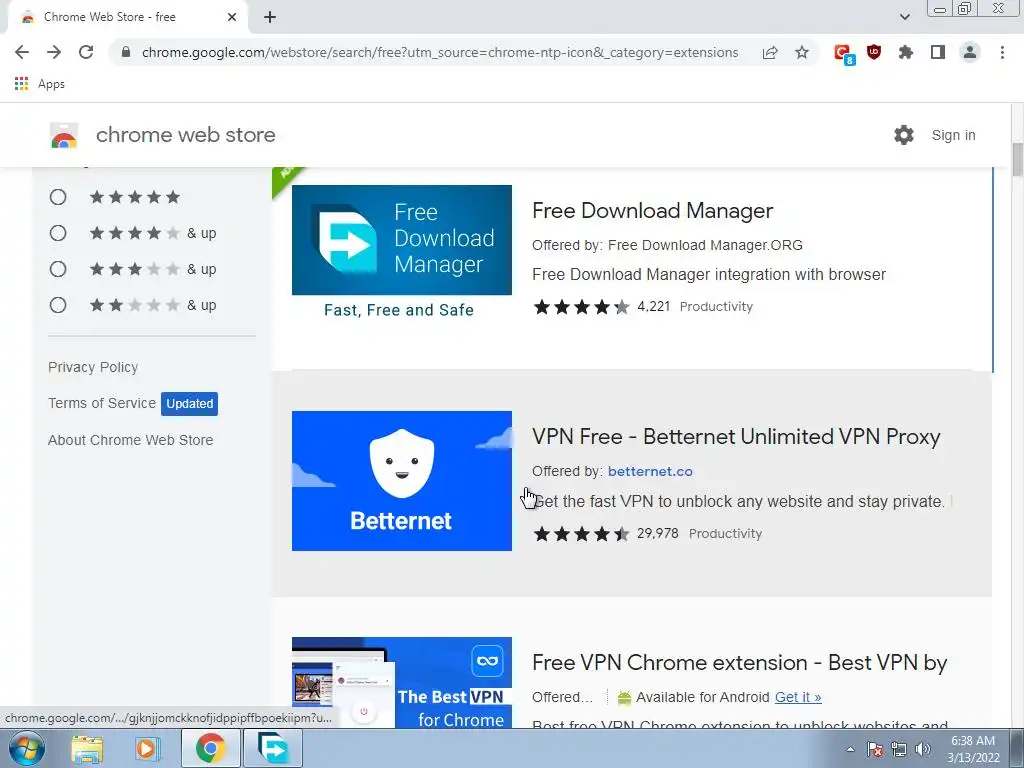Open the Extensions puzzle piece menu
Screen dimensions: 1024x768
coord(906,52)
